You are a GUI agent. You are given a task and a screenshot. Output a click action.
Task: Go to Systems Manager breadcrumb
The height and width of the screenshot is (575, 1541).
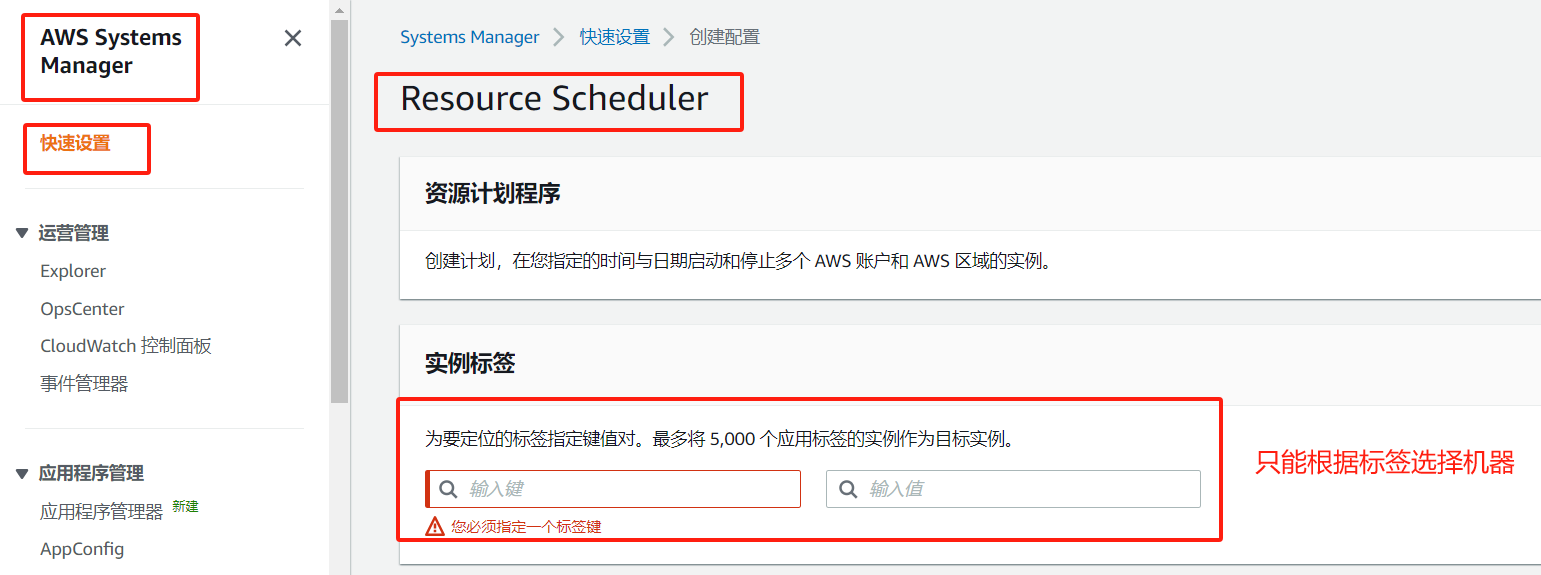tap(469, 37)
